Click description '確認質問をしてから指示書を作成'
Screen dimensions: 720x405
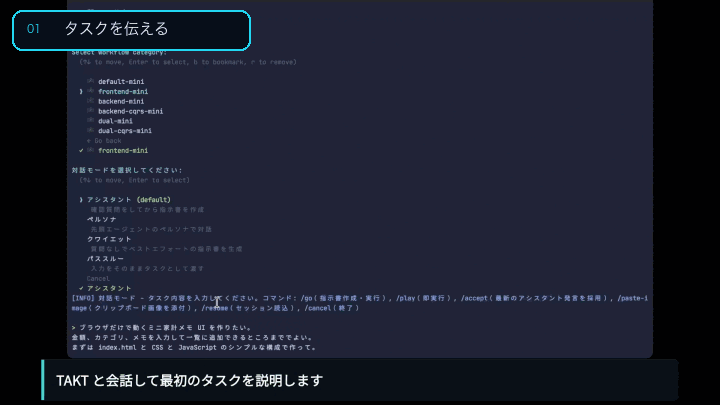point(147,210)
